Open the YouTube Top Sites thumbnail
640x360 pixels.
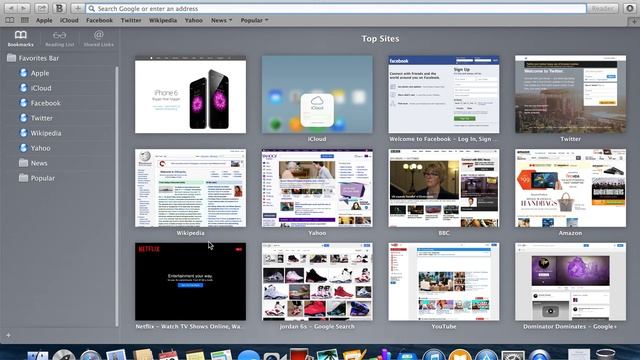(x=444, y=282)
